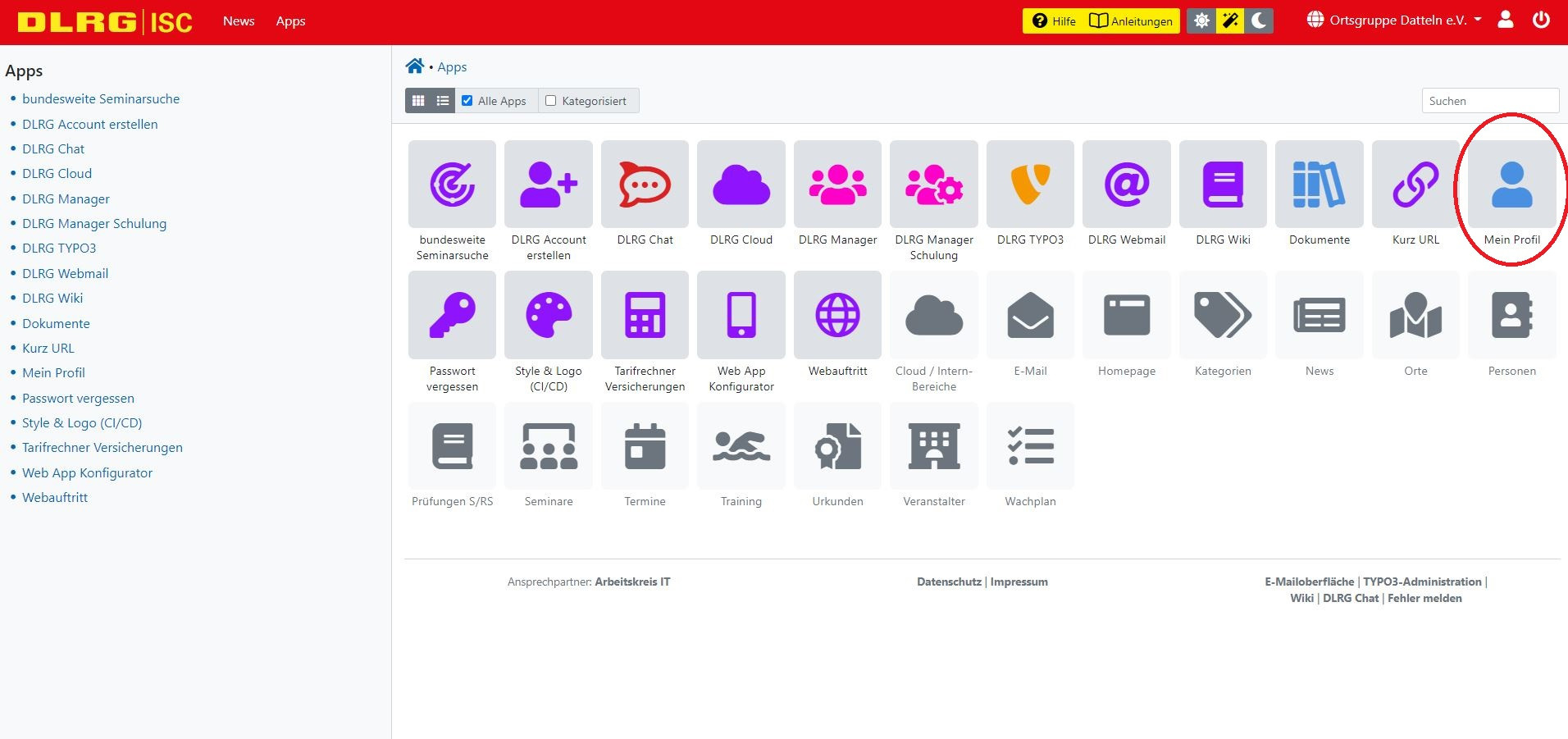Open Web App Konfigurator sidebar link
The image size is (1568, 739).
click(87, 472)
